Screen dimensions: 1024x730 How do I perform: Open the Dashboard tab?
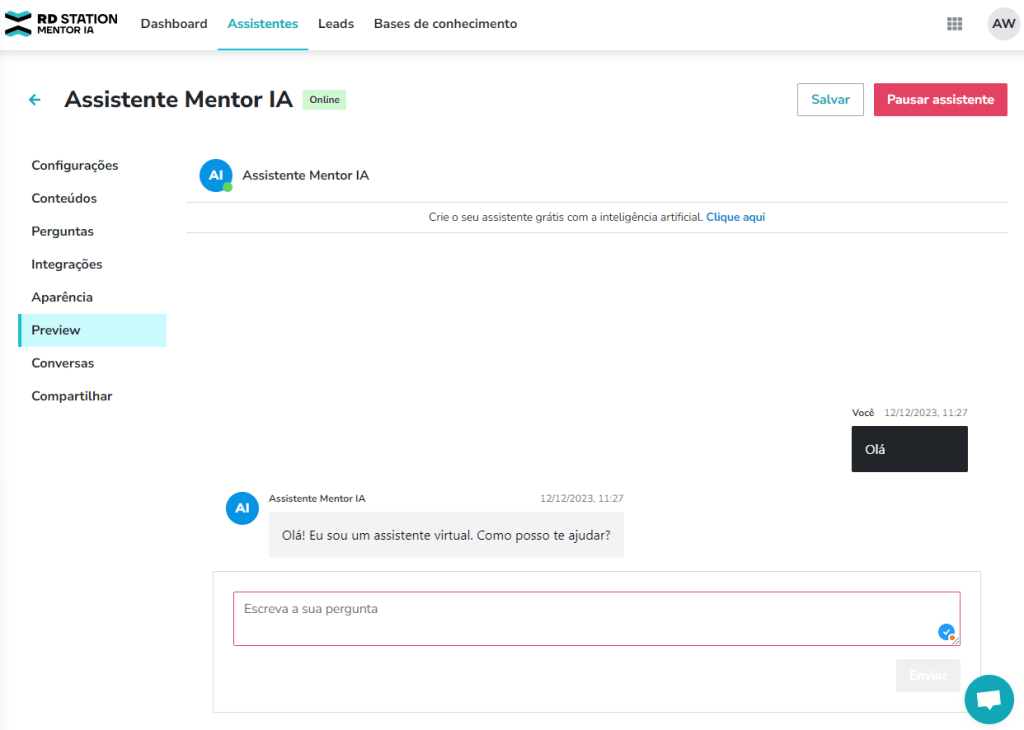click(x=174, y=24)
